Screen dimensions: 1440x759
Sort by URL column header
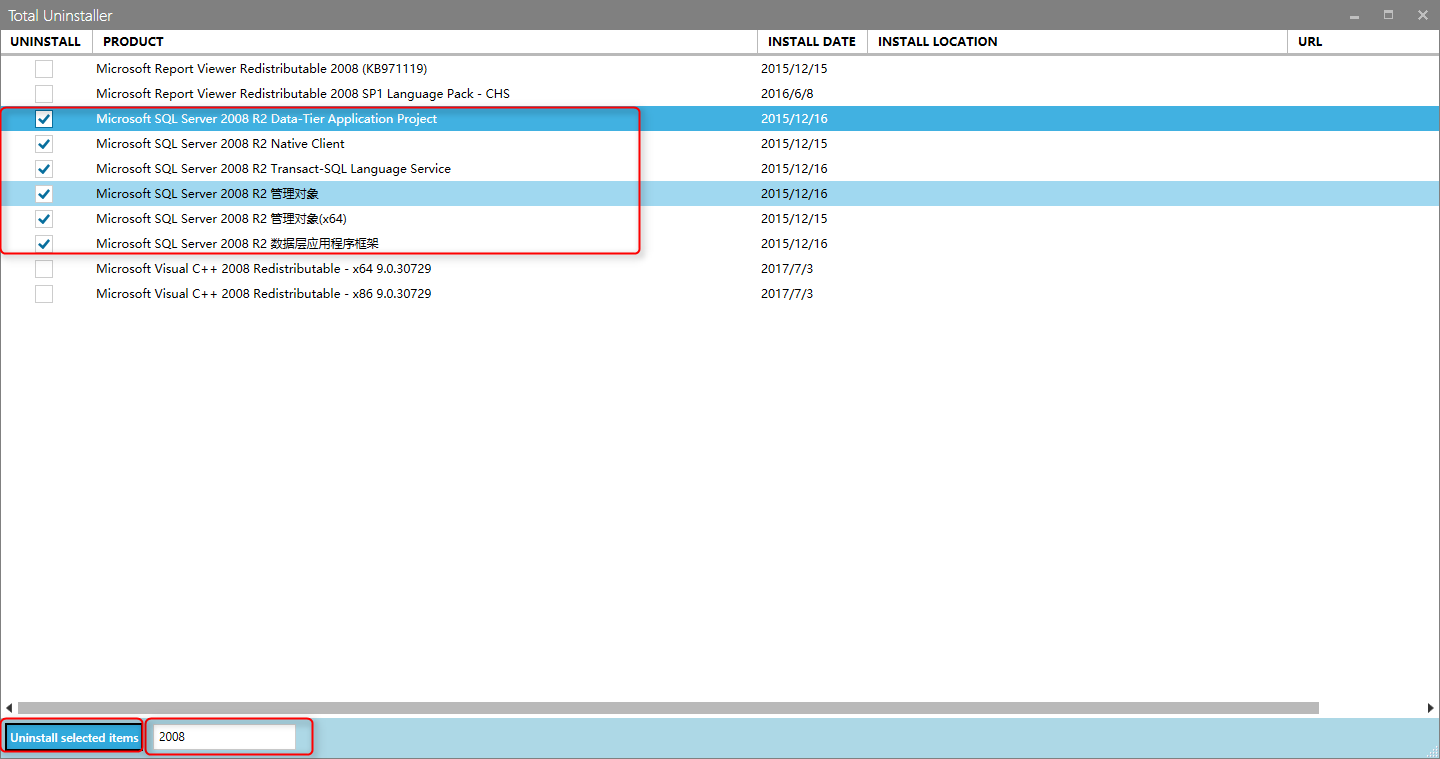click(1363, 42)
